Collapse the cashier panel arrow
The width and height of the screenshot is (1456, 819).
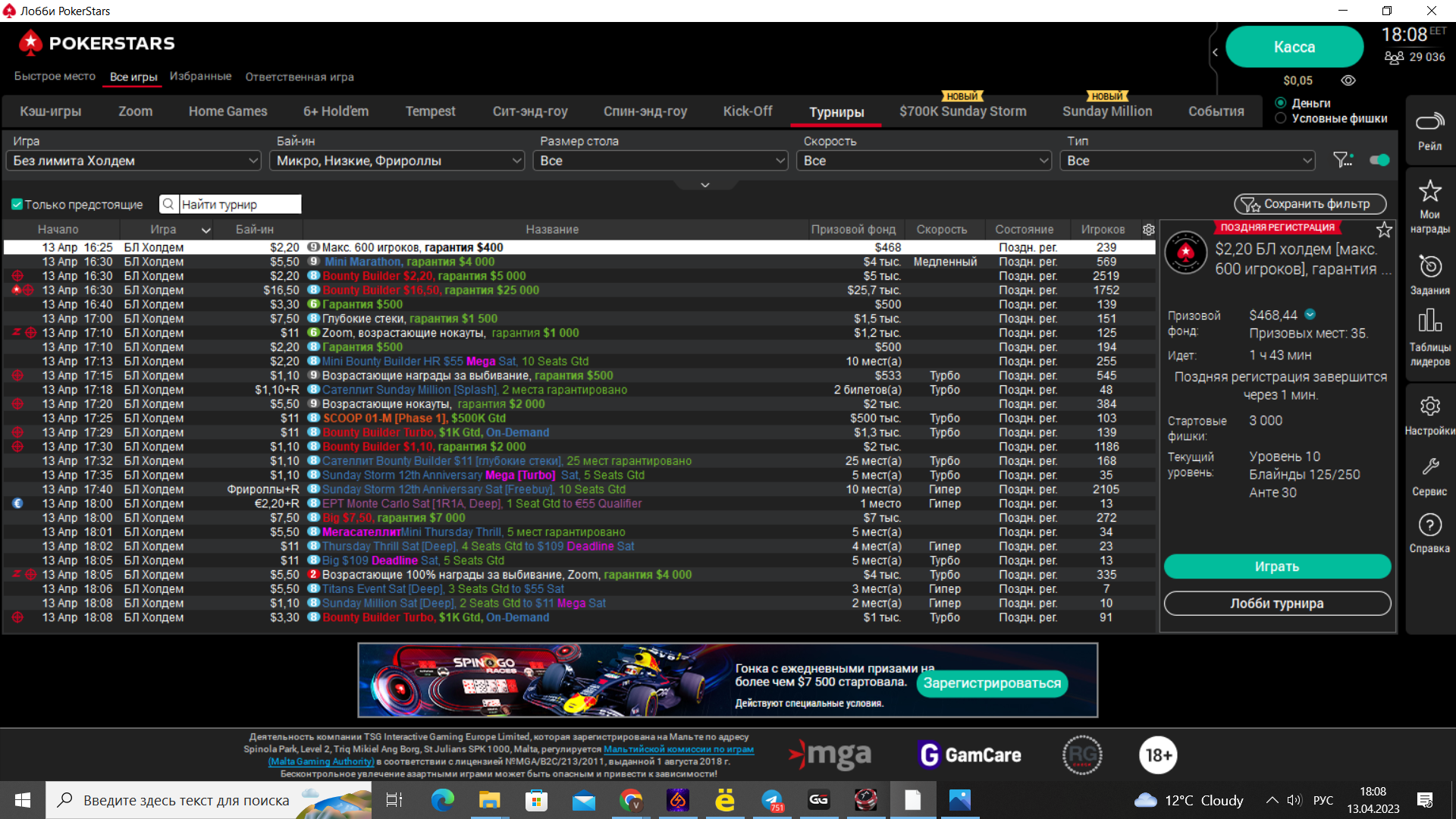[1215, 52]
